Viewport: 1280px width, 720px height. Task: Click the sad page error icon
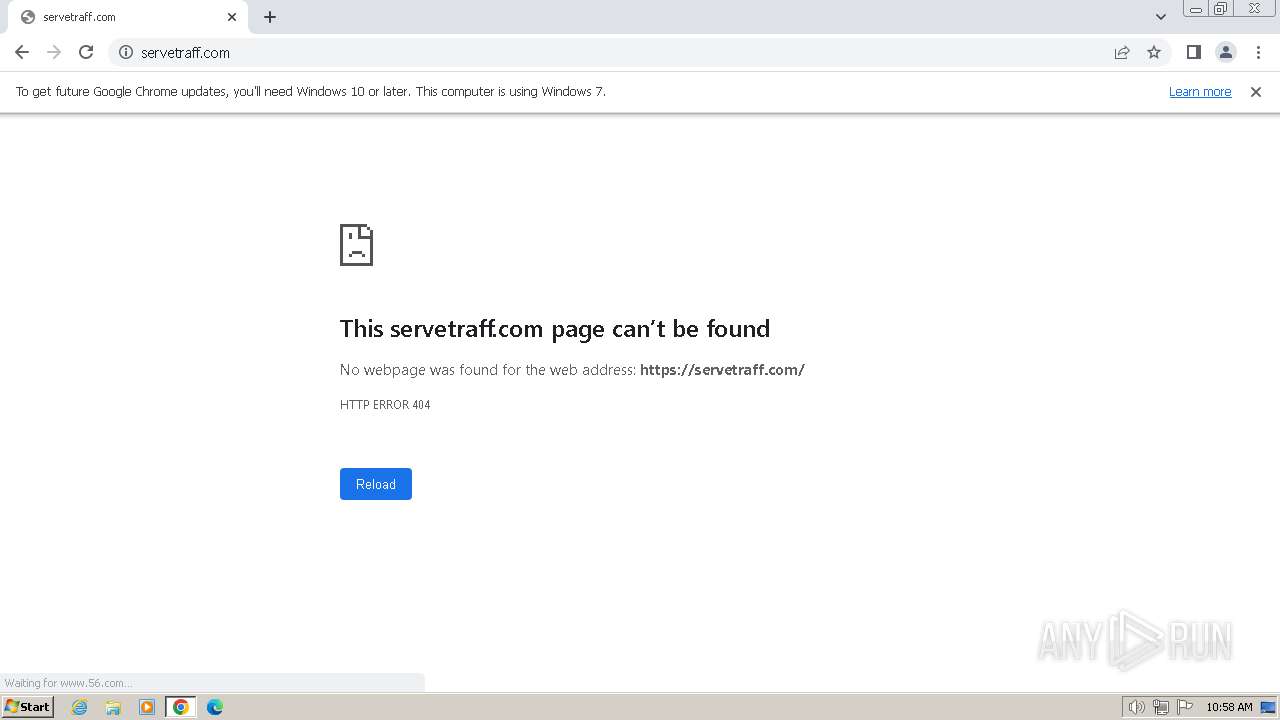[x=357, y=245]
